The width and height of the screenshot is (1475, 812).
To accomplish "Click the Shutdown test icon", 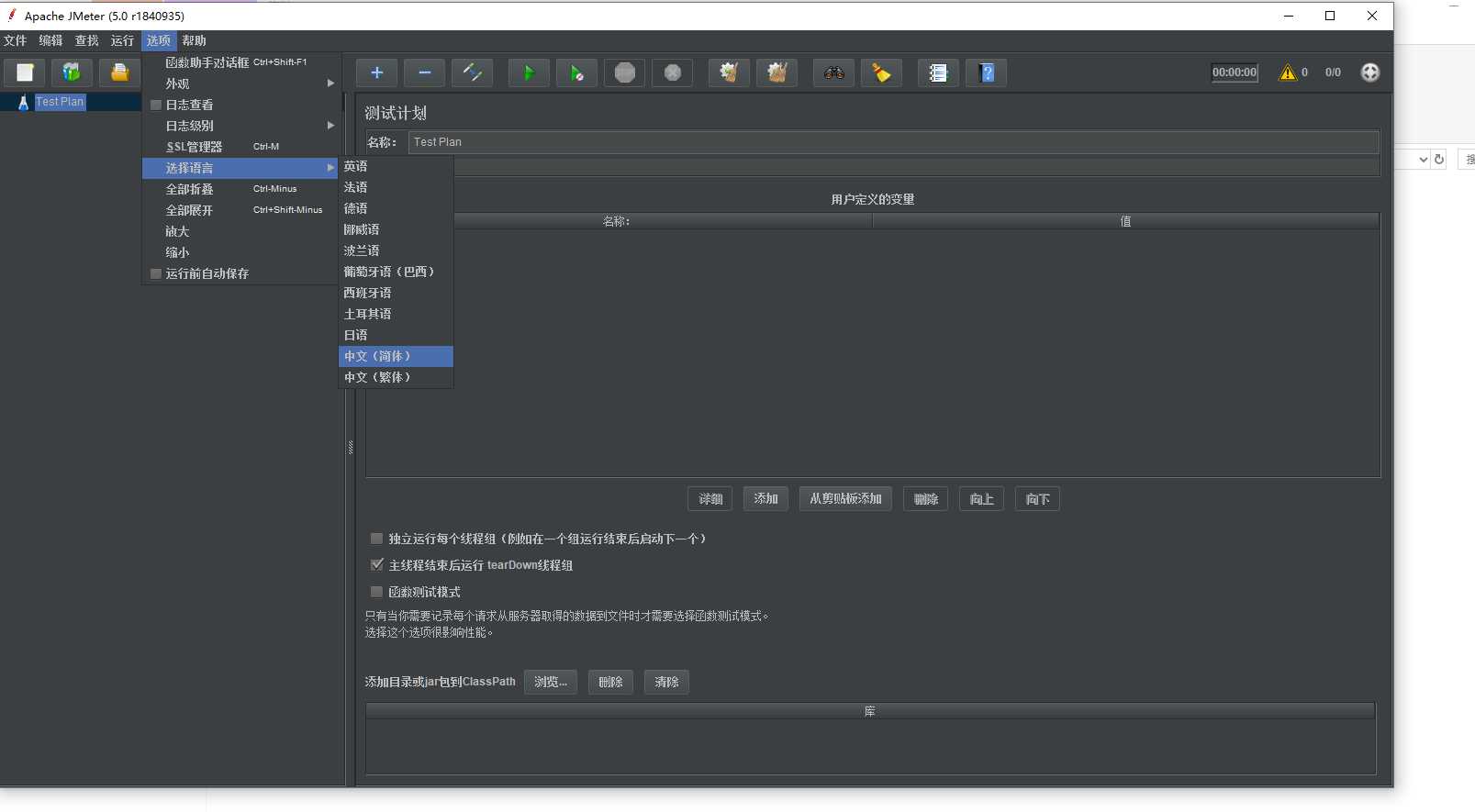I will [x=672, y=72].
